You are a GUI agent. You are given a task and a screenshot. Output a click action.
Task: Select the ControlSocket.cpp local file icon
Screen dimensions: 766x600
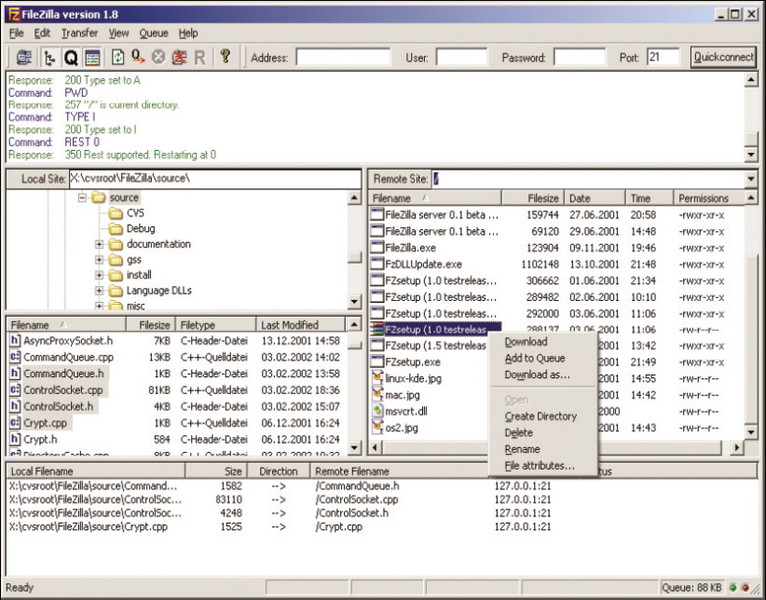[15, 390]
